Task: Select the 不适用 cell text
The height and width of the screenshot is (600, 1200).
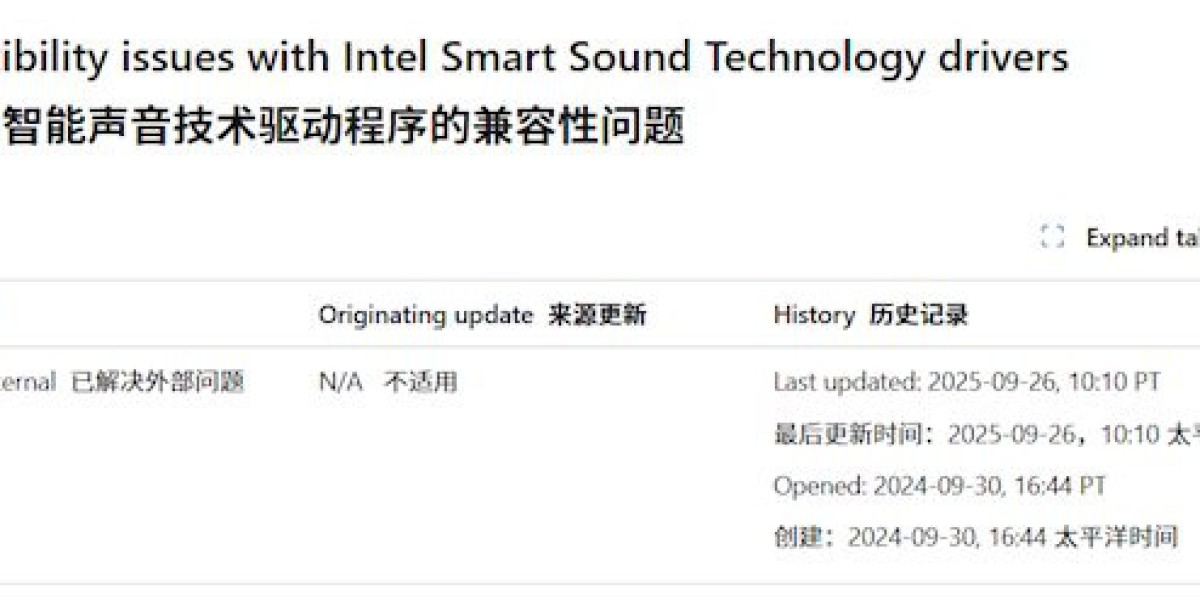Action: 421,382
